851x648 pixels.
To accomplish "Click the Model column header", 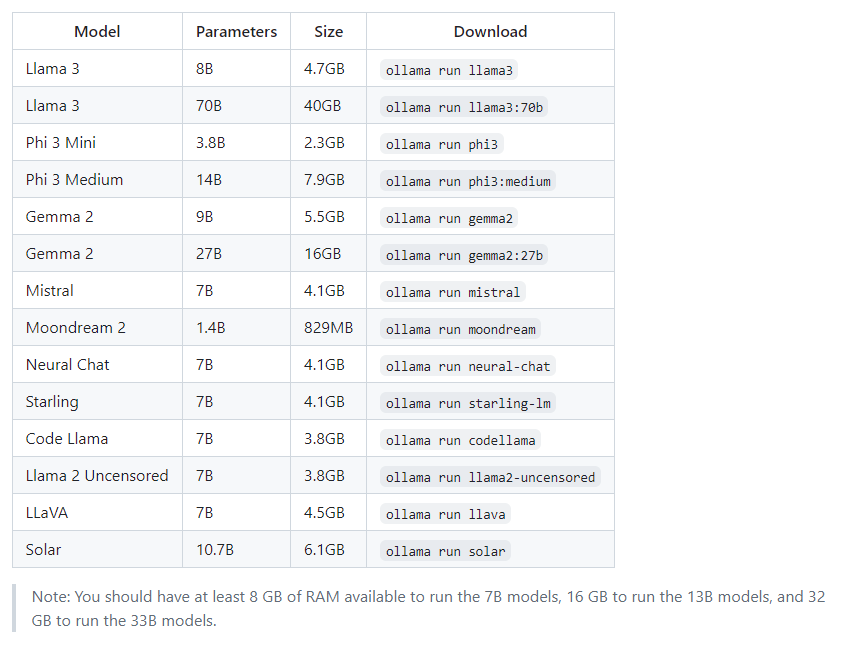I will click(97, 31).
